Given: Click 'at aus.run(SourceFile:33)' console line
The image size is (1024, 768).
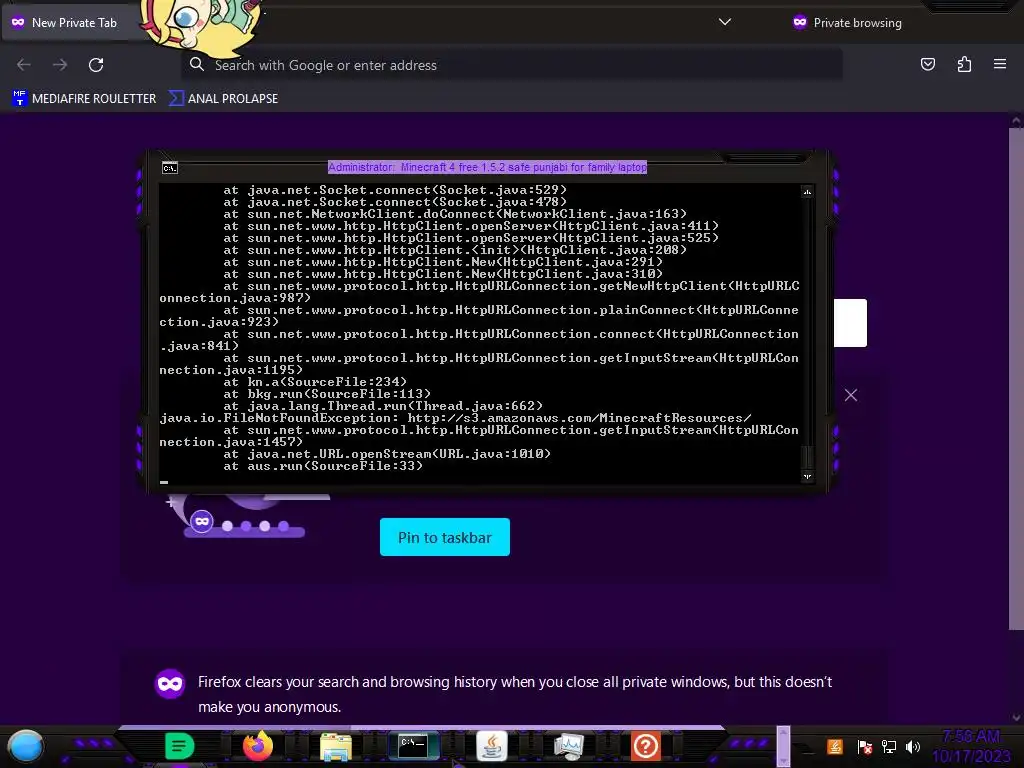Looking at the screenshot, I should coord(323,466).
